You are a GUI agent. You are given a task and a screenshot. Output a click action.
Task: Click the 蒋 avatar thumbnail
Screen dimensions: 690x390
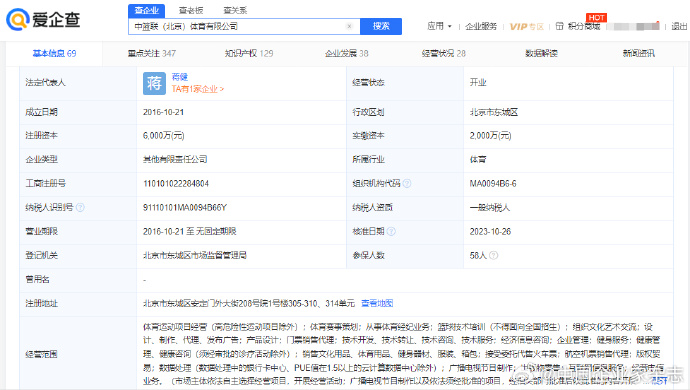154,83
